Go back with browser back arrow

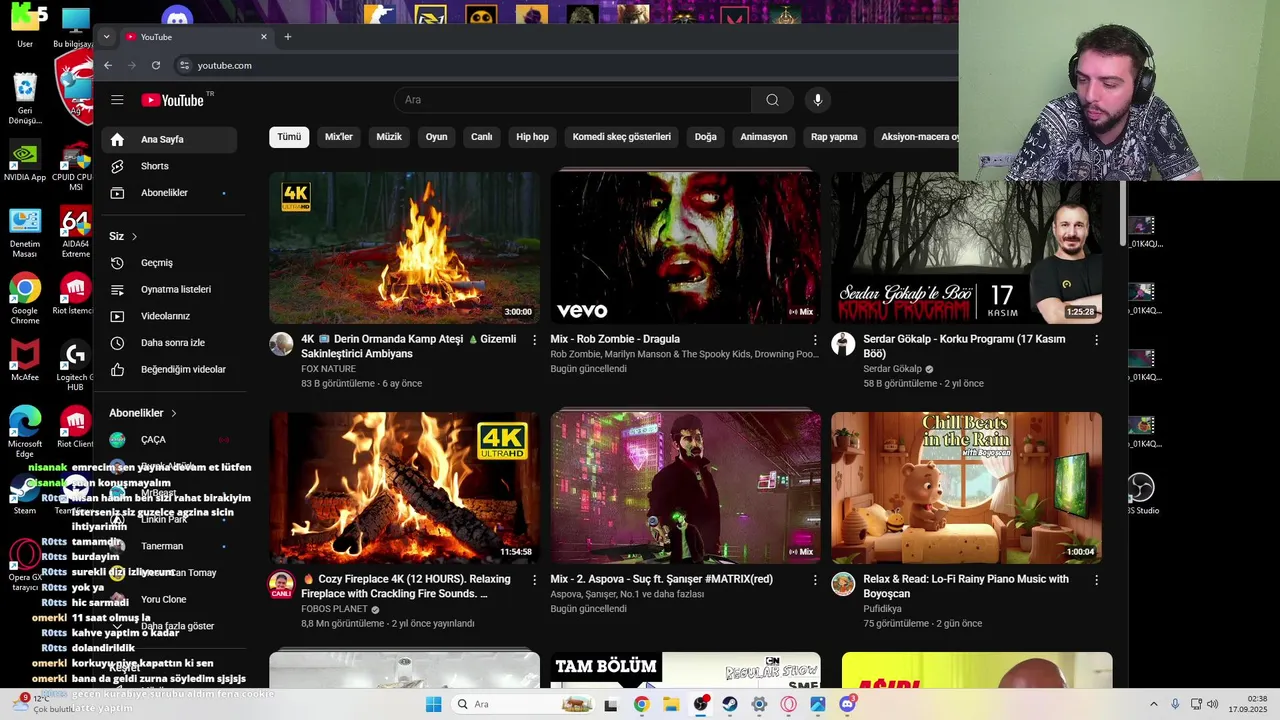[x=108, y=65]
